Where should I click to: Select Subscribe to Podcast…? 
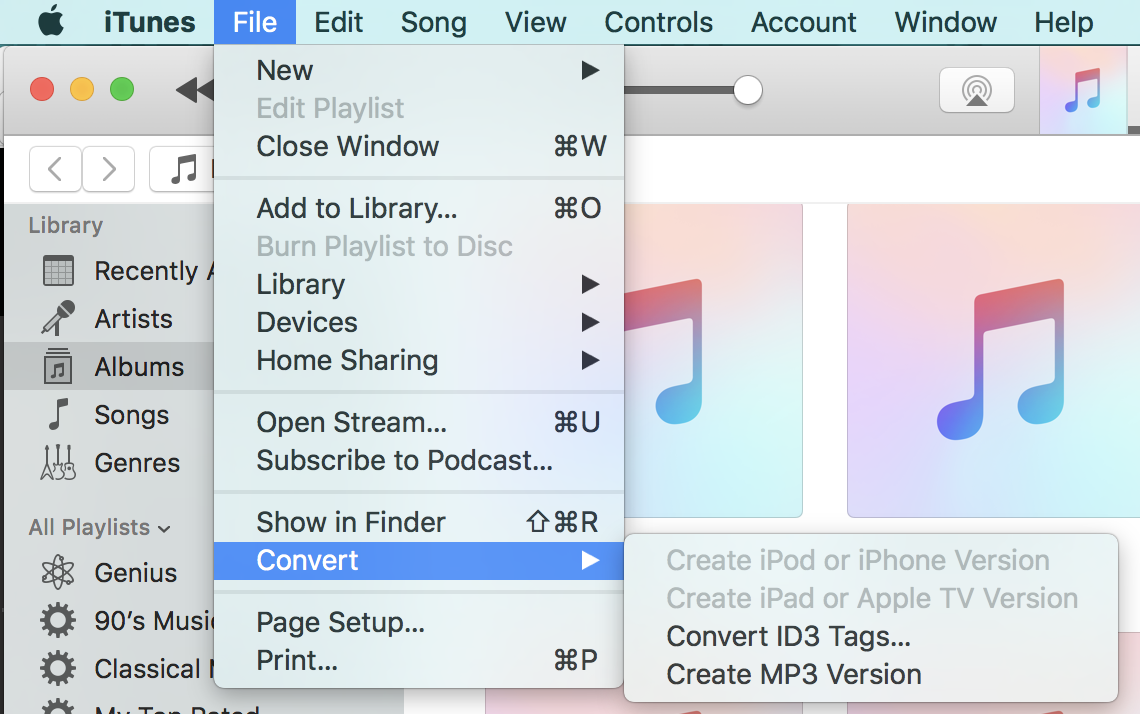point(419,460)
